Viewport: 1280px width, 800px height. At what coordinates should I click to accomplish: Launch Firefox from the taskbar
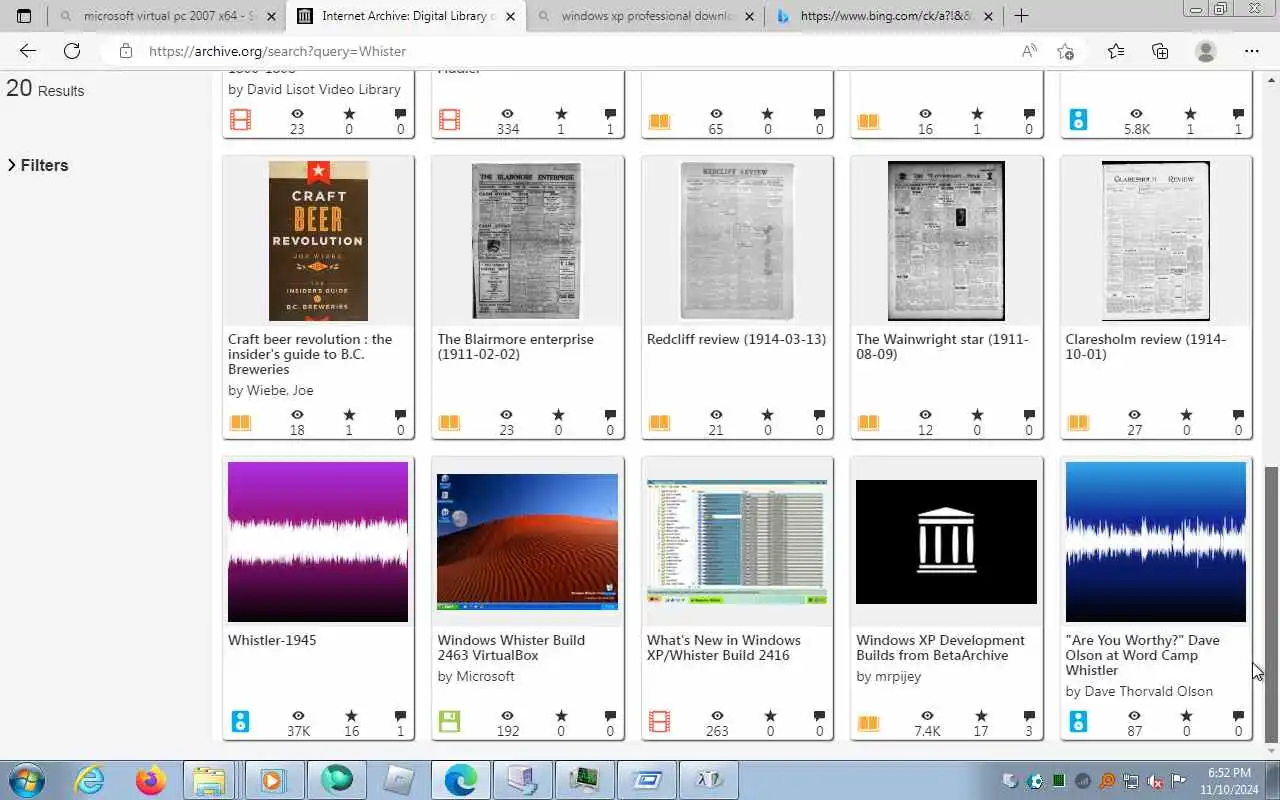(151, 780)
